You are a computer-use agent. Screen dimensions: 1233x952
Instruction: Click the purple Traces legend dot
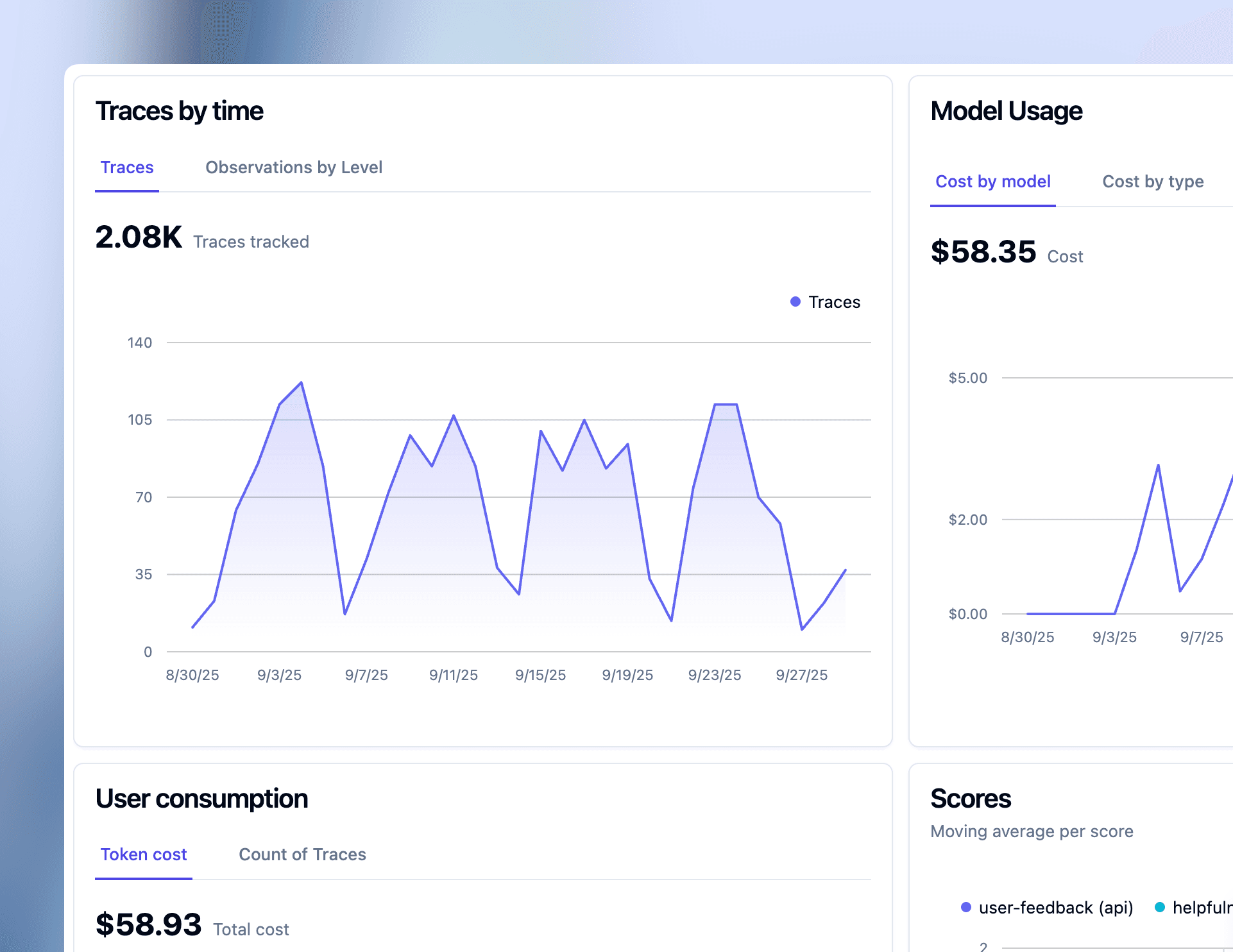(795, 301)
